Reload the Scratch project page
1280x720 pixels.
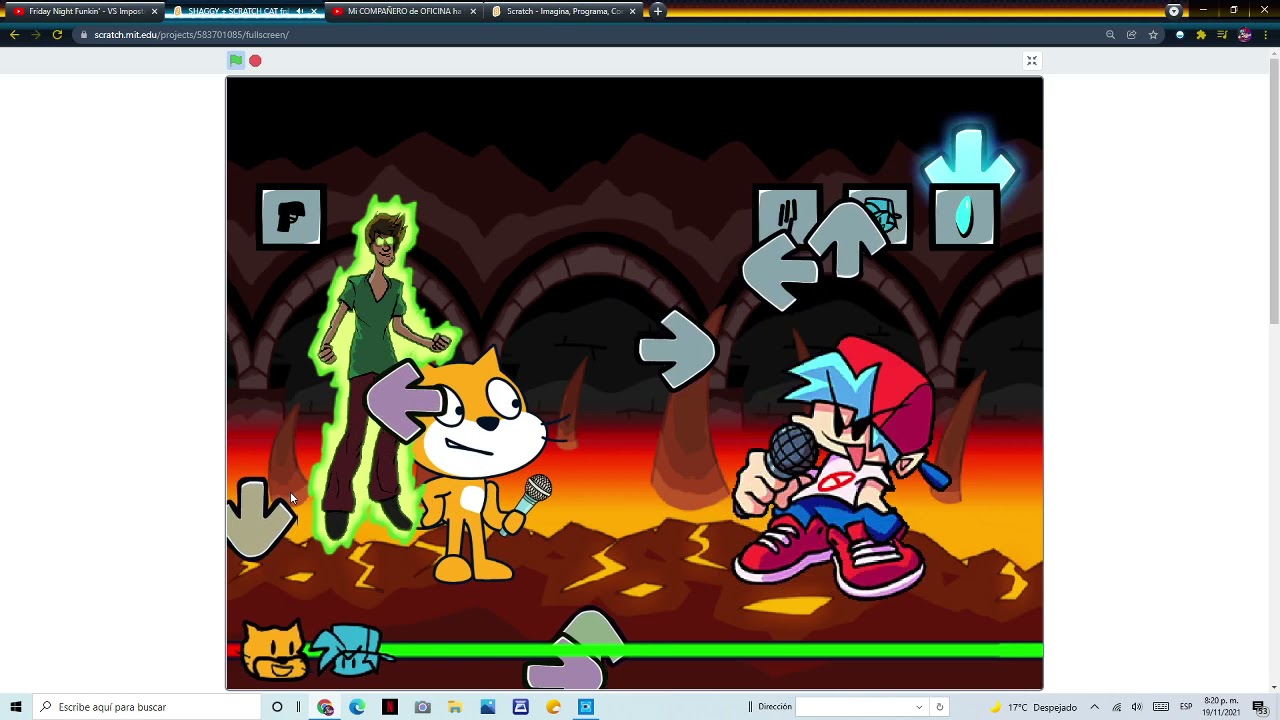tap(57, 35)
